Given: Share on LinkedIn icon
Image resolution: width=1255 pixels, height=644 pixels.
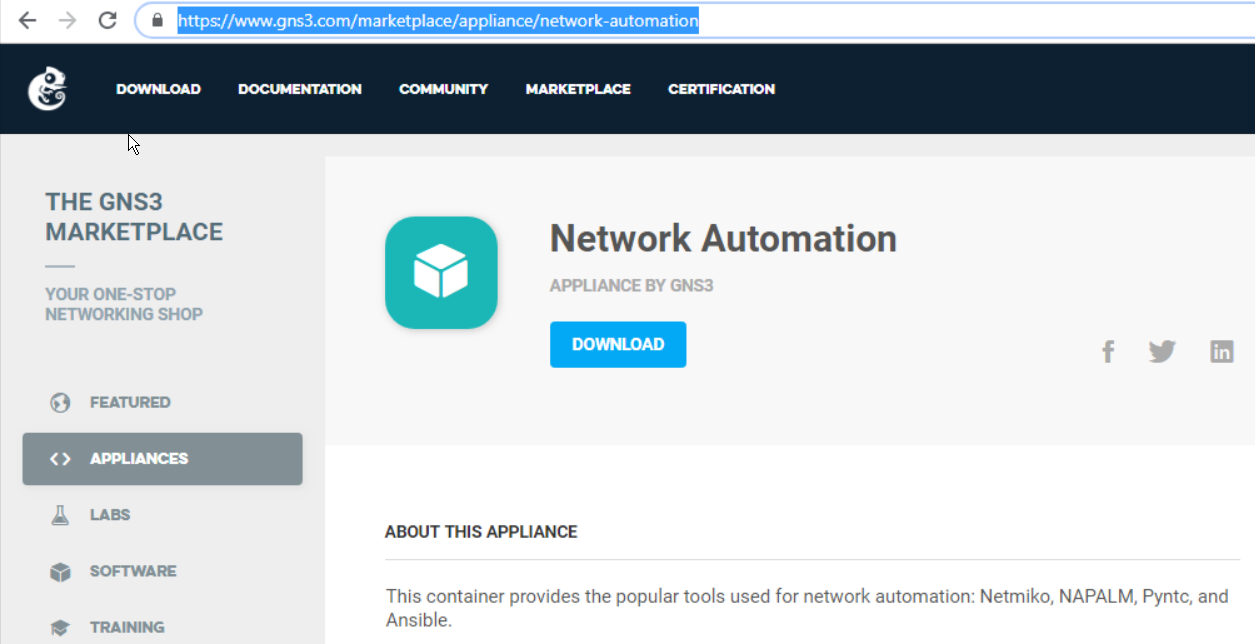Looking at the screenshot, I should point(1222,351).
